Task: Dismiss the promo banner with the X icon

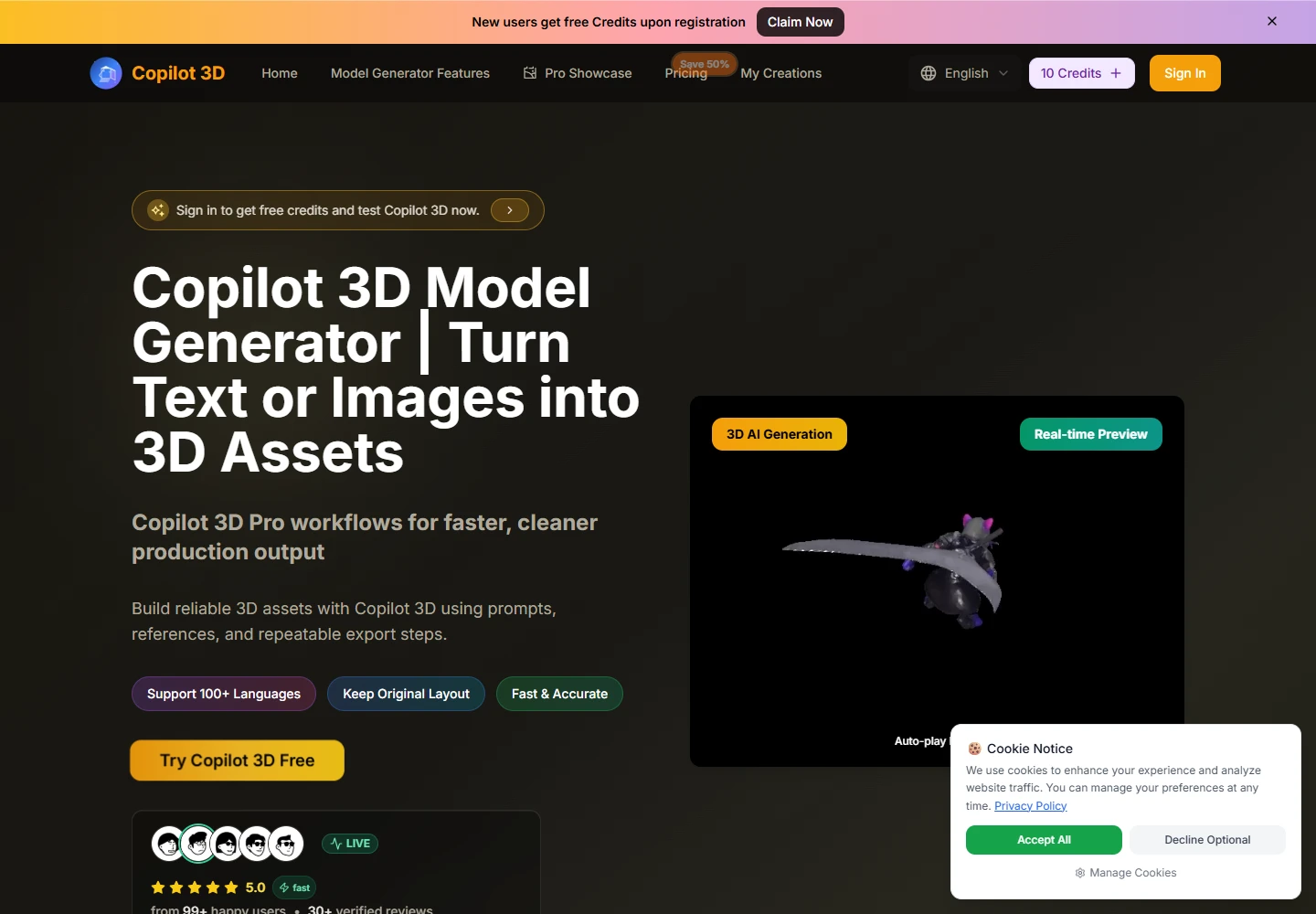Action: click(x=1271, y=21)
